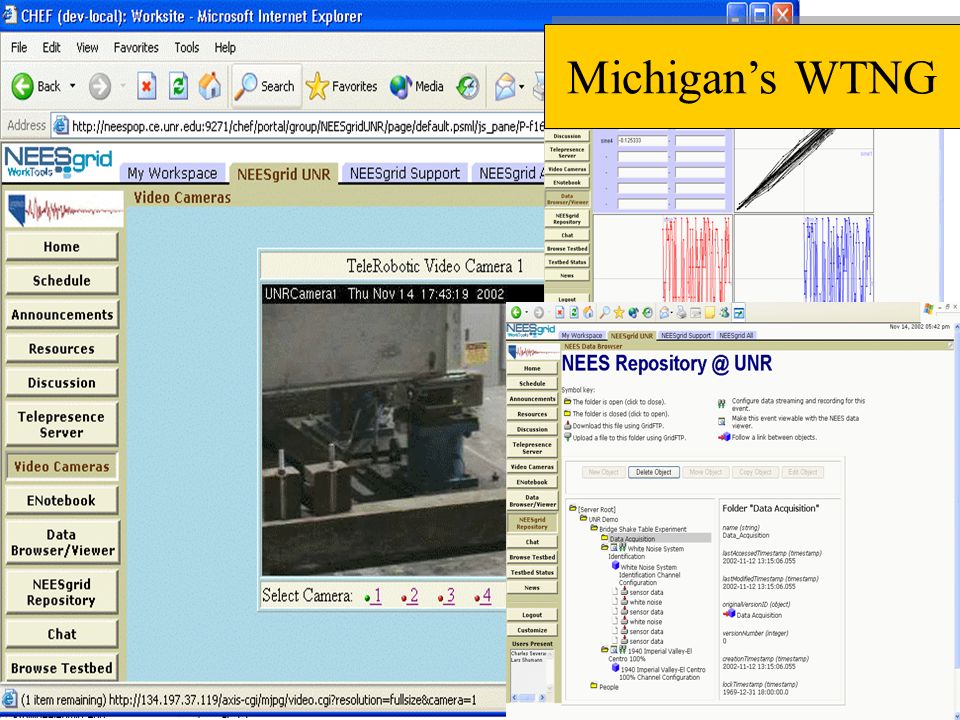
Task: Open Chat in main window sidebar
Action: tap(62, 634)
